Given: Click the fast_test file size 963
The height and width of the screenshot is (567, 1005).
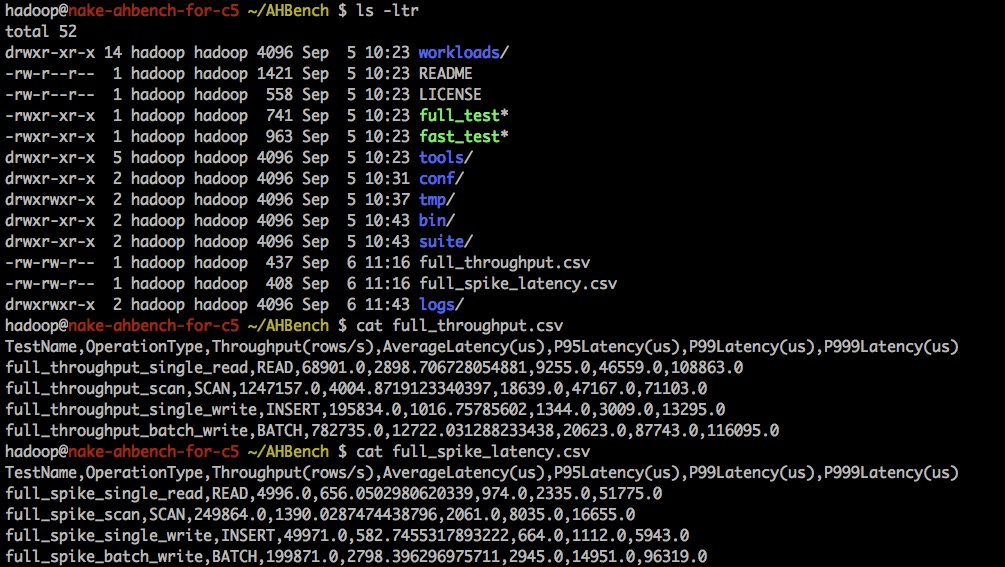Looking at the screenshot, I should [x=279, y=136].
